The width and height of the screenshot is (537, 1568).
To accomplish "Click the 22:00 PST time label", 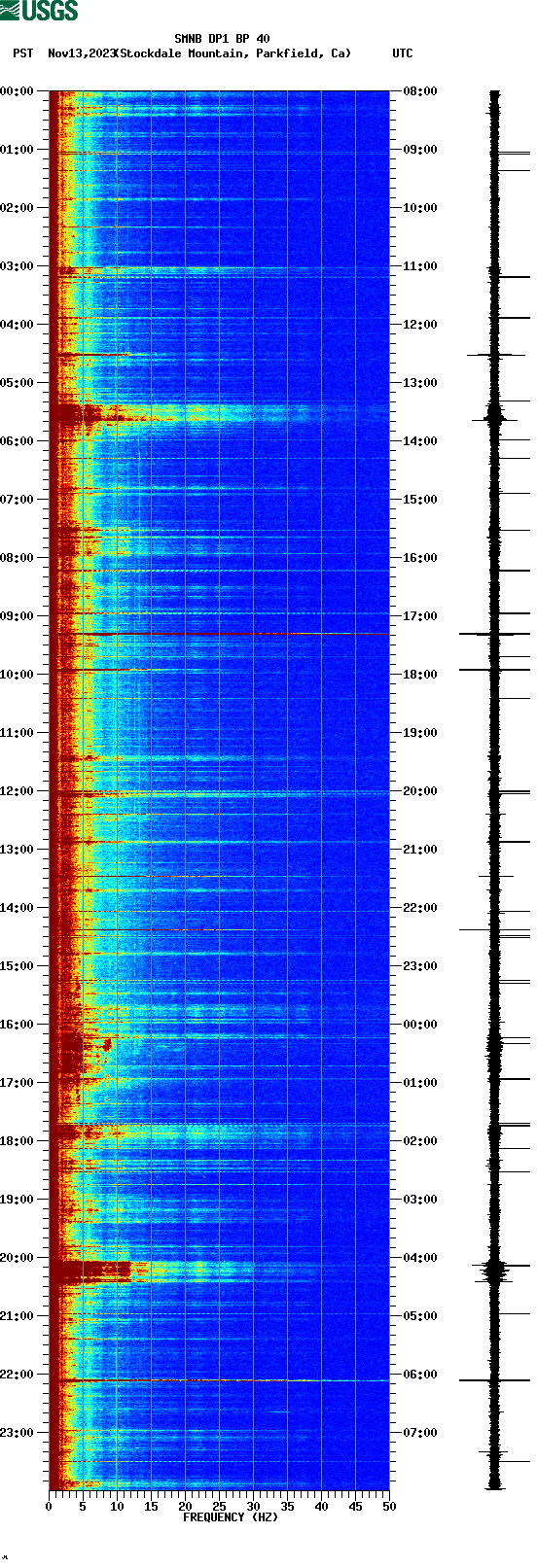I will point(18,1375).
